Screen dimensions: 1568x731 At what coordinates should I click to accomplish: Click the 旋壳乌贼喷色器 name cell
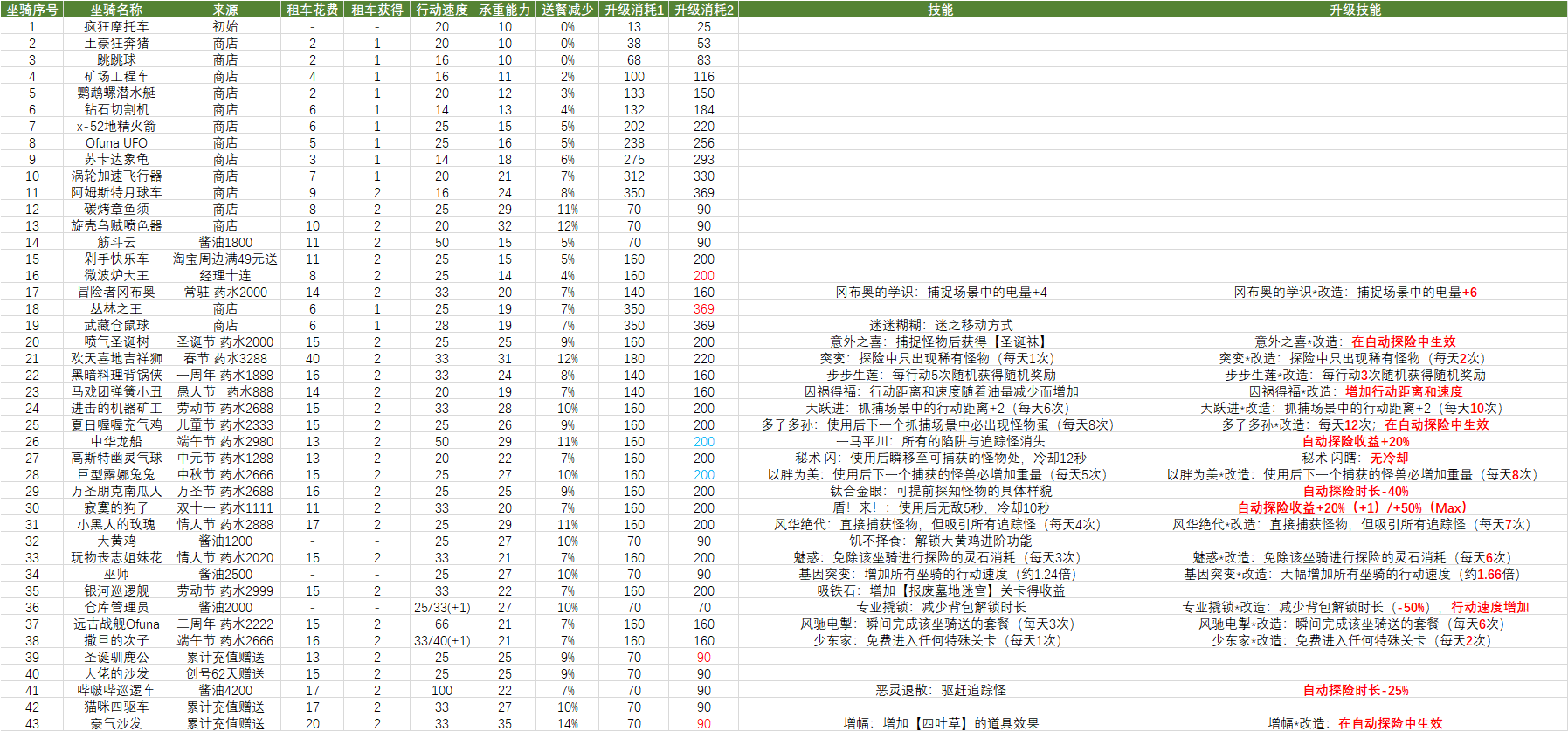[116, 225]
